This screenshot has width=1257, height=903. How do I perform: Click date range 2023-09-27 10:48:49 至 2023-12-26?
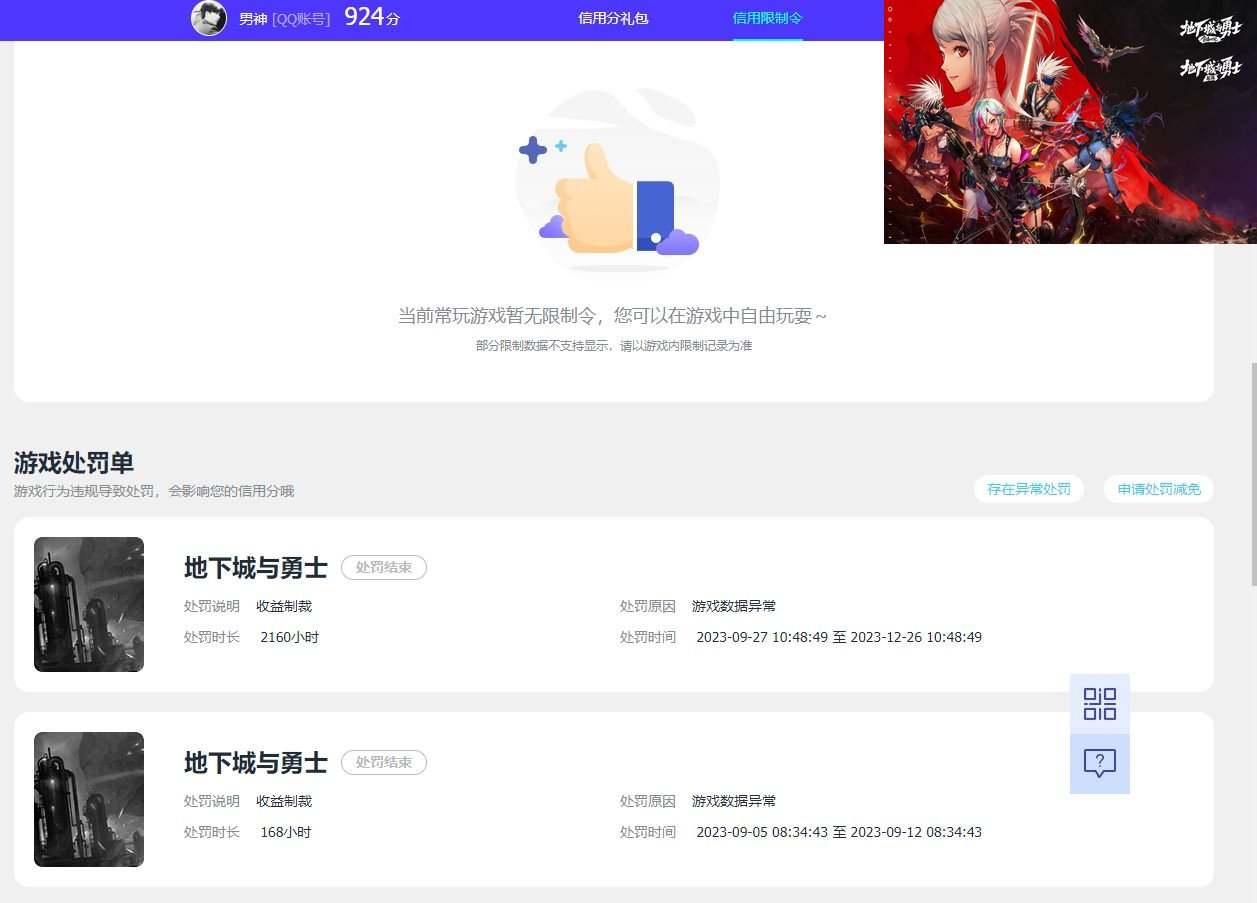tap(839, 637)
